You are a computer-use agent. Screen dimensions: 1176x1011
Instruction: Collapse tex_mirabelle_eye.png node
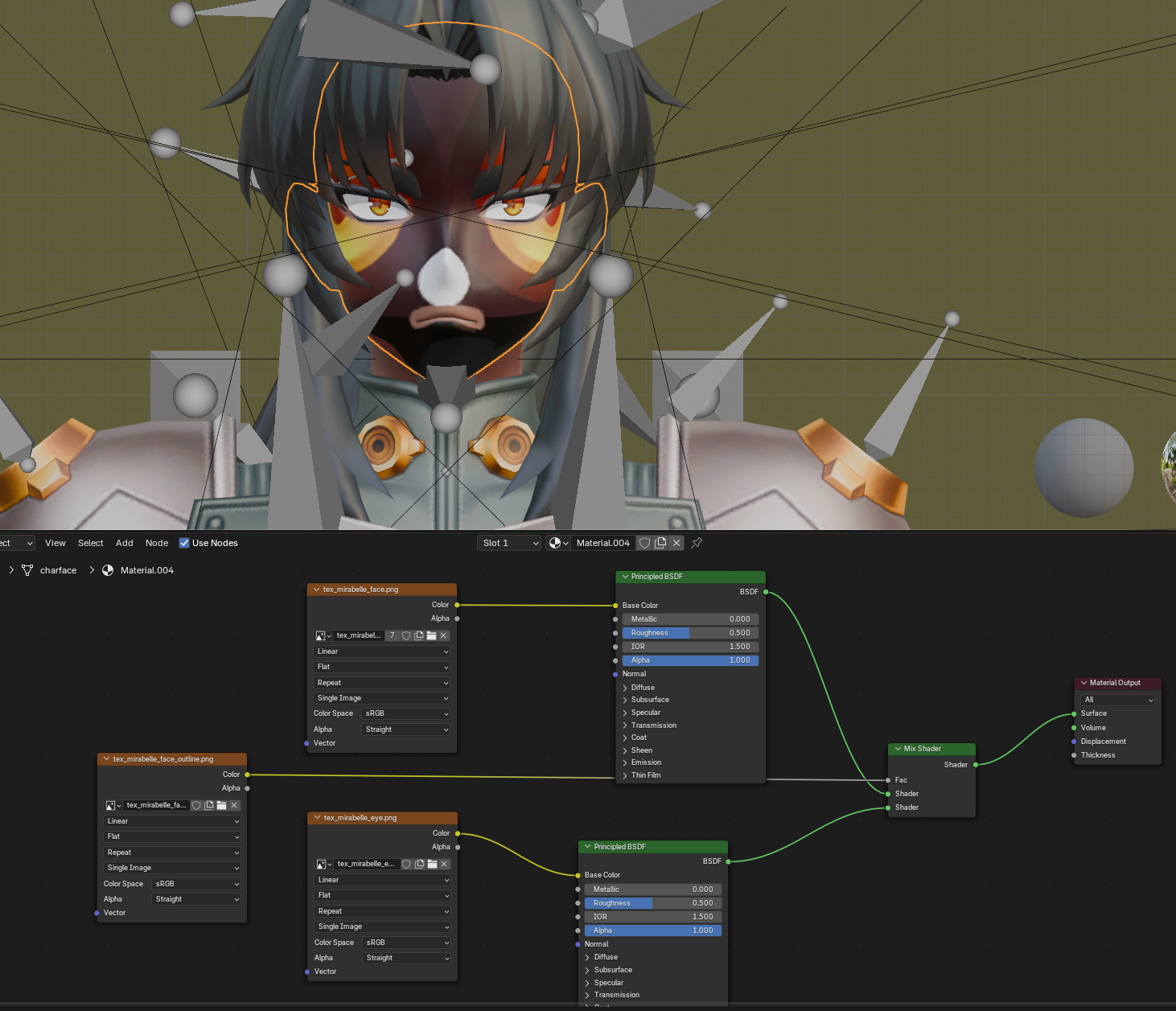click(x=317, y=818)
